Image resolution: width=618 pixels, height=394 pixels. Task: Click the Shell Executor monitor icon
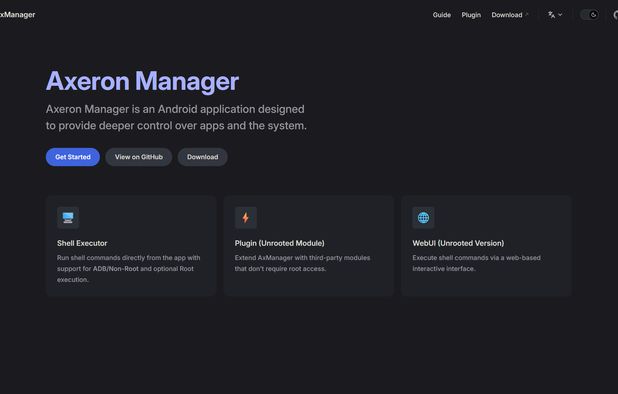tap(68, 217)
